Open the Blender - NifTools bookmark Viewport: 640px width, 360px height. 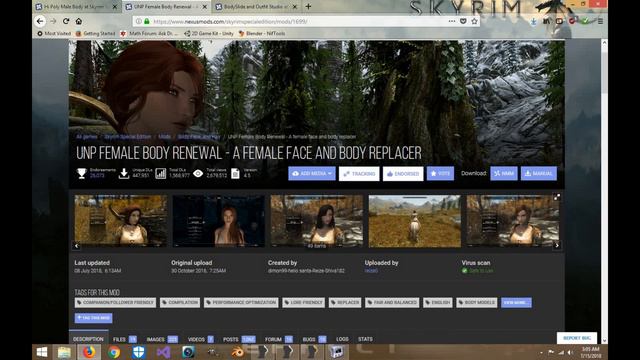click(262, 33)
